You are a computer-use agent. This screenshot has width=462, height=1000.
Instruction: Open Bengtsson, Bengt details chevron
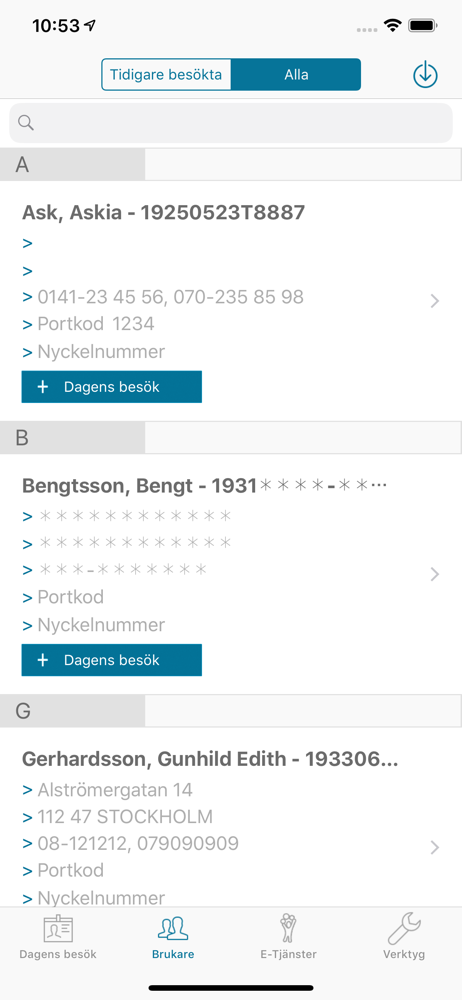tap(435, 574)
